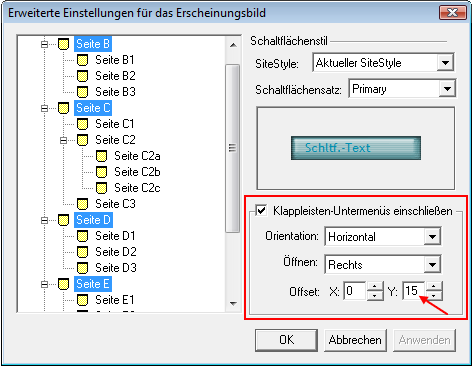Click the page icon beside Seite C1
Screen dimensions: 472x366
click(82, 124)
